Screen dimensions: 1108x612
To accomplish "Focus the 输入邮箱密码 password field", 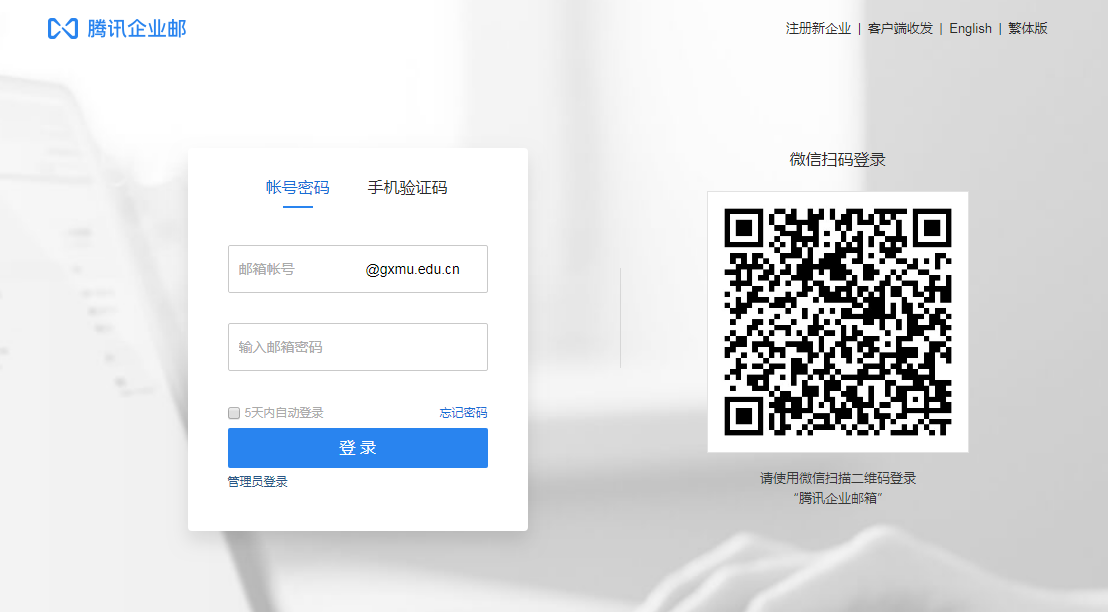I will (357, 347).
